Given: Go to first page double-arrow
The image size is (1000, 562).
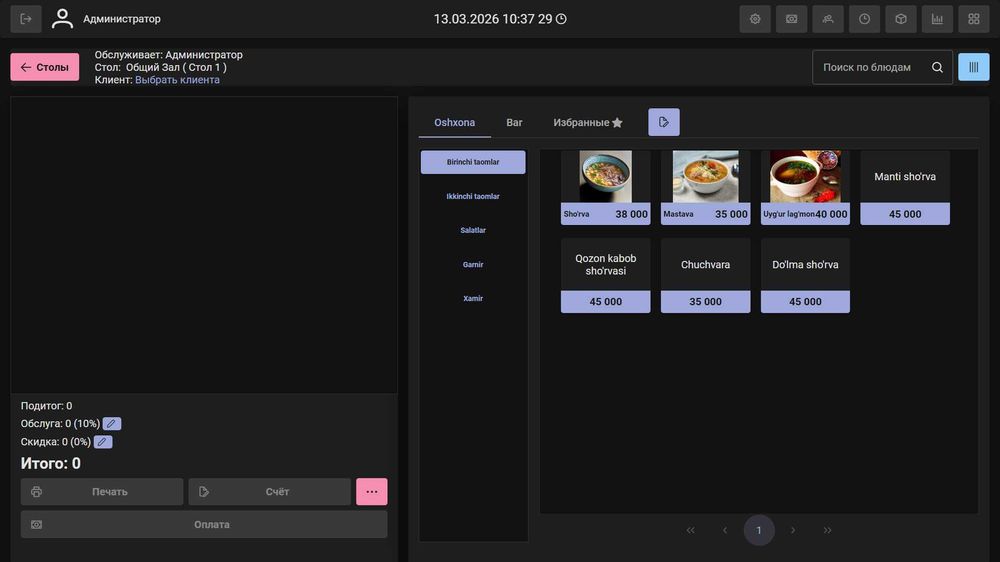Looking at the screenshot, I should [x=691, y=530].
